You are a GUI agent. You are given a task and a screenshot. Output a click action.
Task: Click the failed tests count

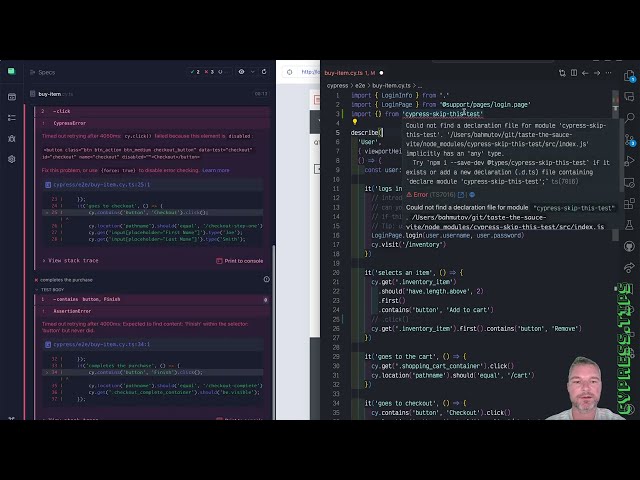[209, 72]
